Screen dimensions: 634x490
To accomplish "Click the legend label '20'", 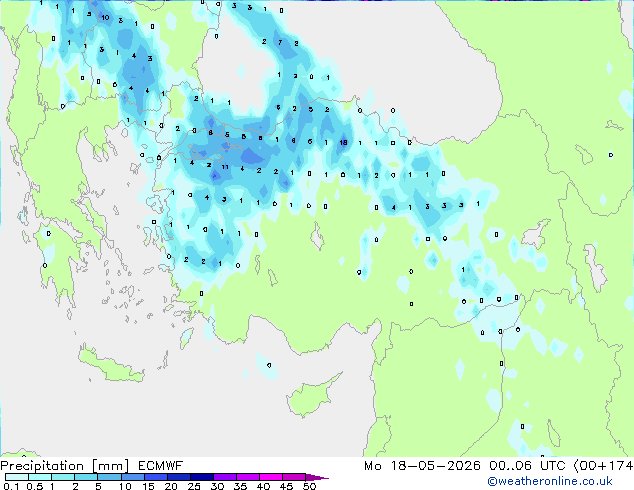I will 171,486.
